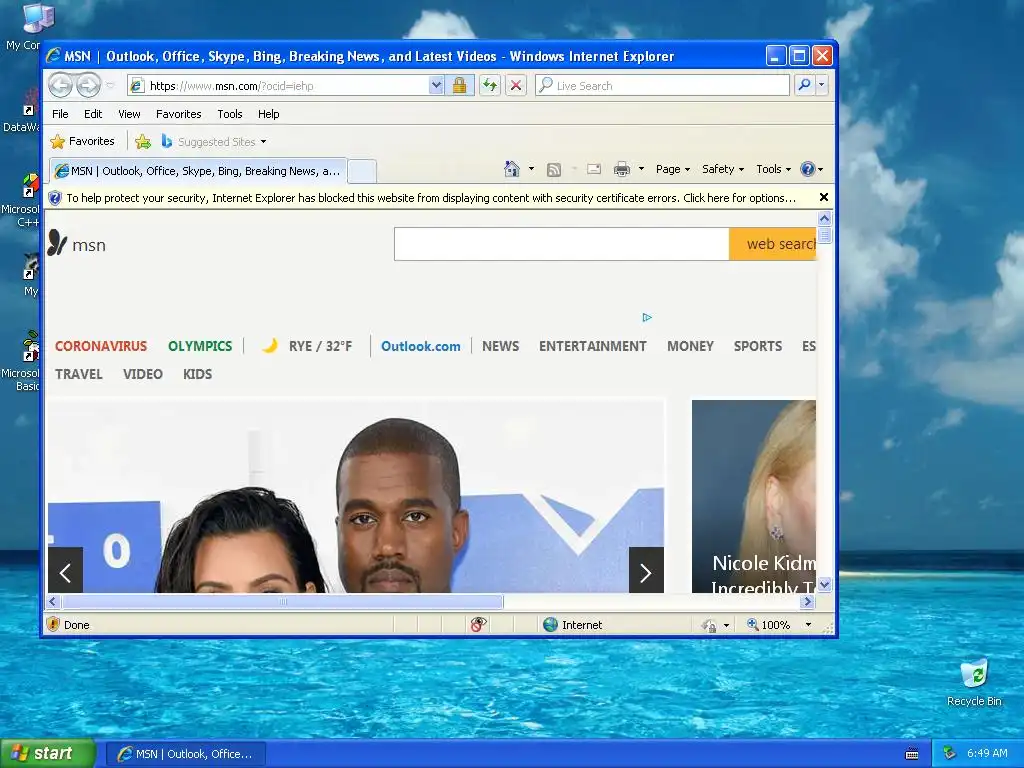
Task: Click the Print icon
Action: (x=622, y=170)
